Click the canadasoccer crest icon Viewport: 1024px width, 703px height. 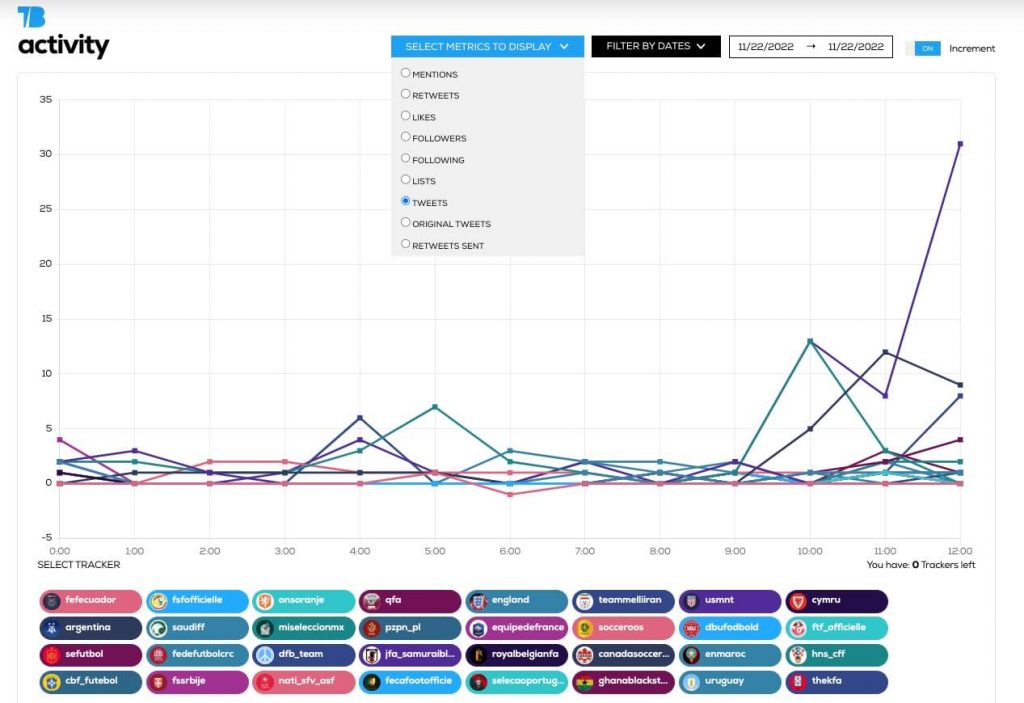pos(585,655)
